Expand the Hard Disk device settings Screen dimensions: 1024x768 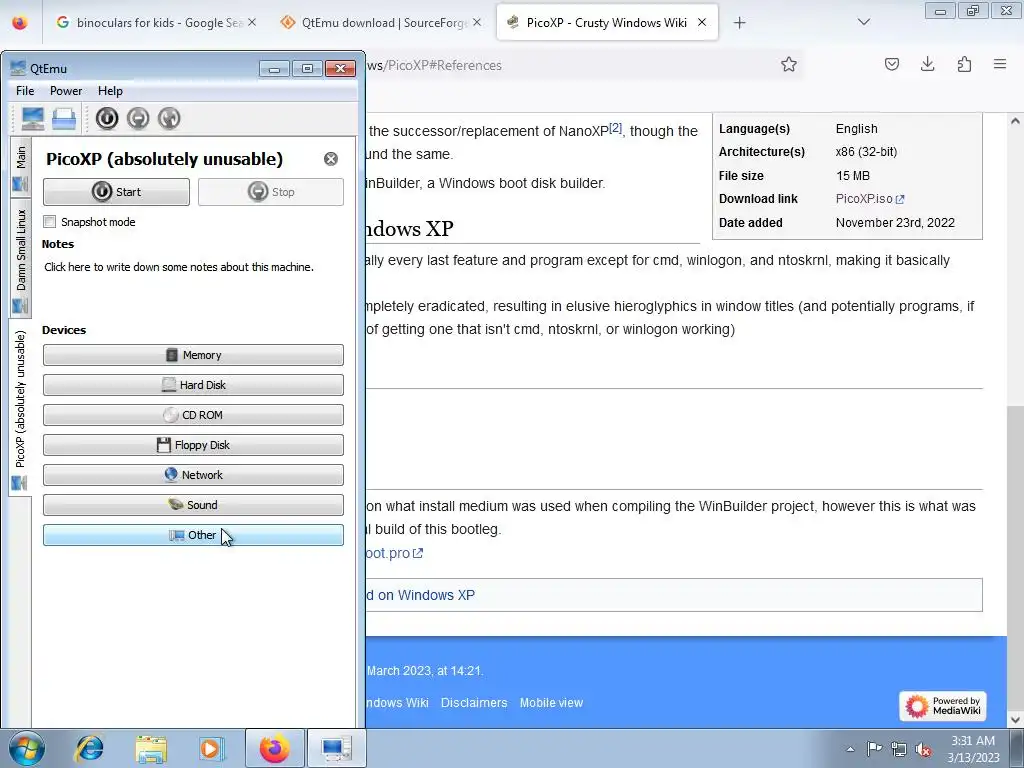pos(193,385)
